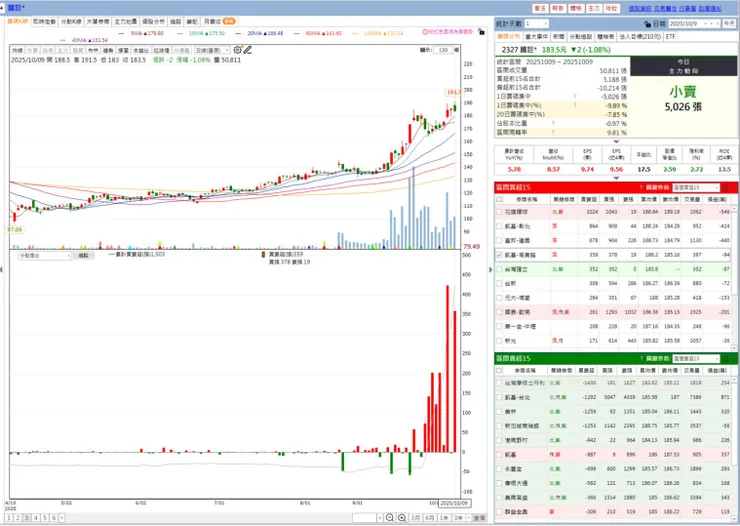Viewport: 740px width, 526px height.
Task: Switch to chart page 6 button
Action: pos(54,518)
